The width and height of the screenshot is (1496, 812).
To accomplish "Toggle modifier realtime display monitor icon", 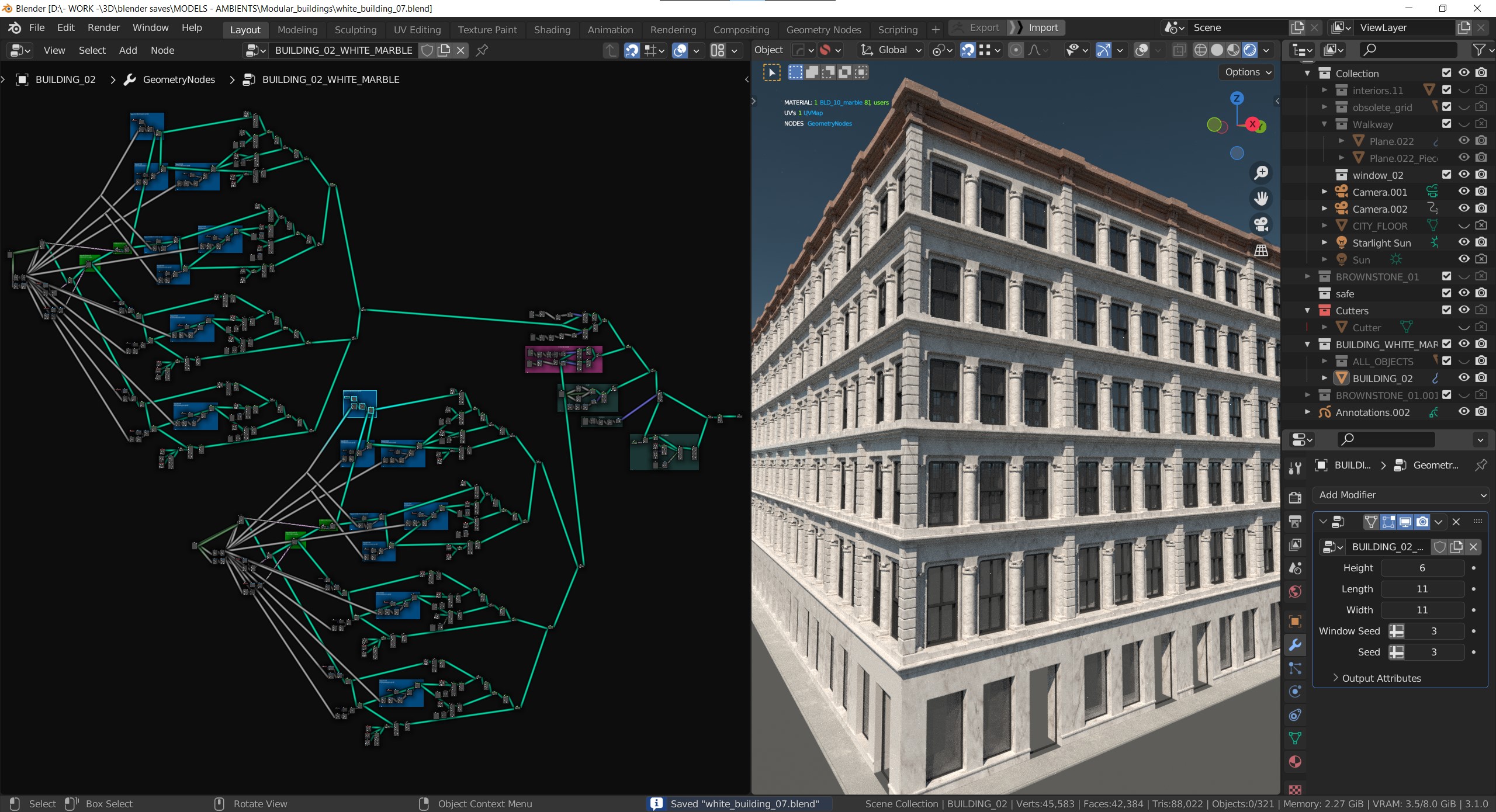I will [1405, 522].
